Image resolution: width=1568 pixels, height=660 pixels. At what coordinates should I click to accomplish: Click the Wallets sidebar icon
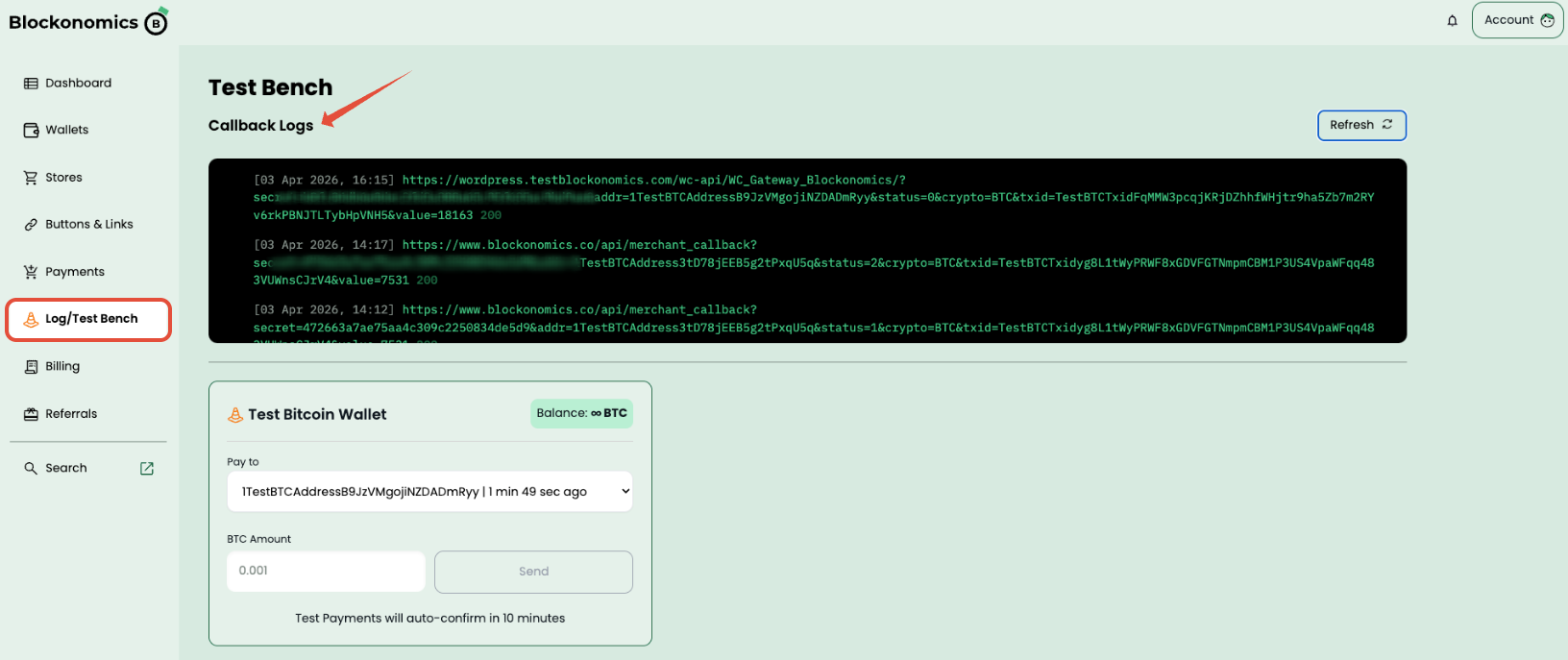pos(31,130)
